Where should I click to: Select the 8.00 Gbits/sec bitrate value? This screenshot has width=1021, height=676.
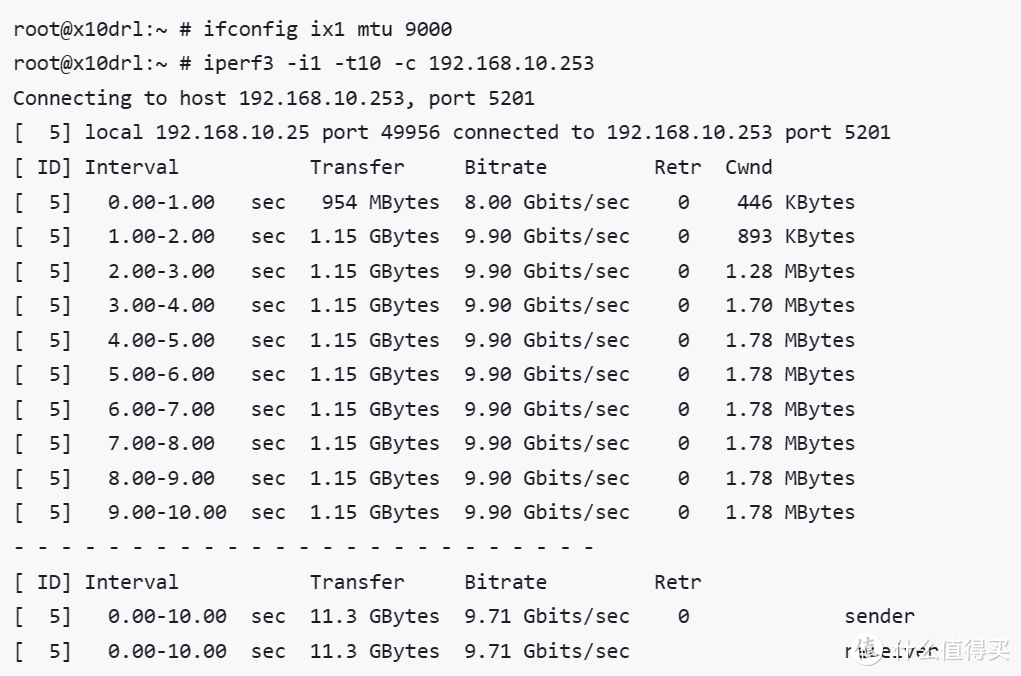[546, 202]
